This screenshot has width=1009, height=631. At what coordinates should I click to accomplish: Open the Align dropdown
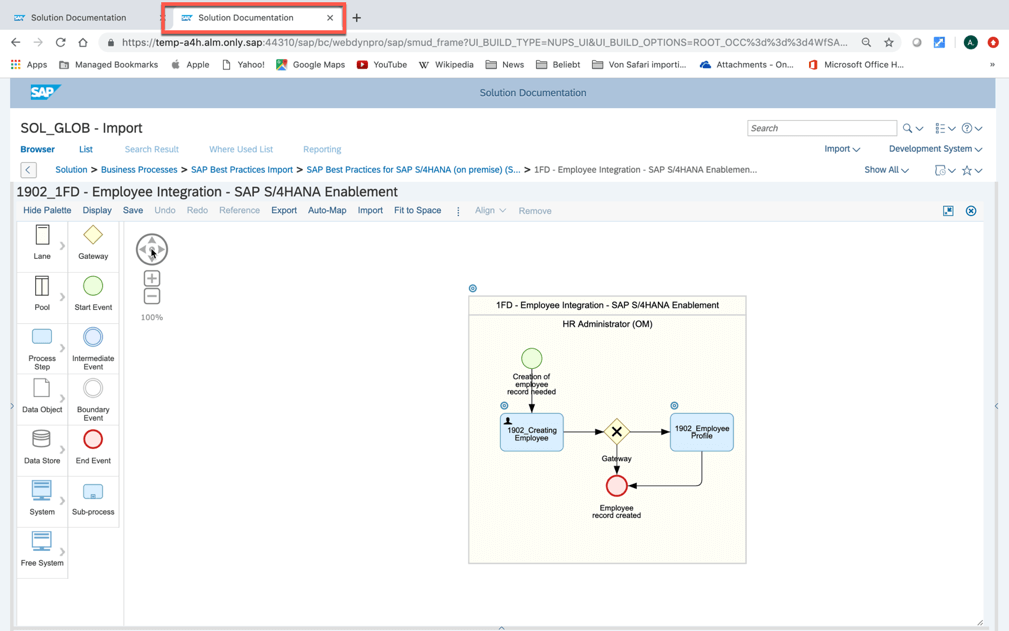coord(490,210)
